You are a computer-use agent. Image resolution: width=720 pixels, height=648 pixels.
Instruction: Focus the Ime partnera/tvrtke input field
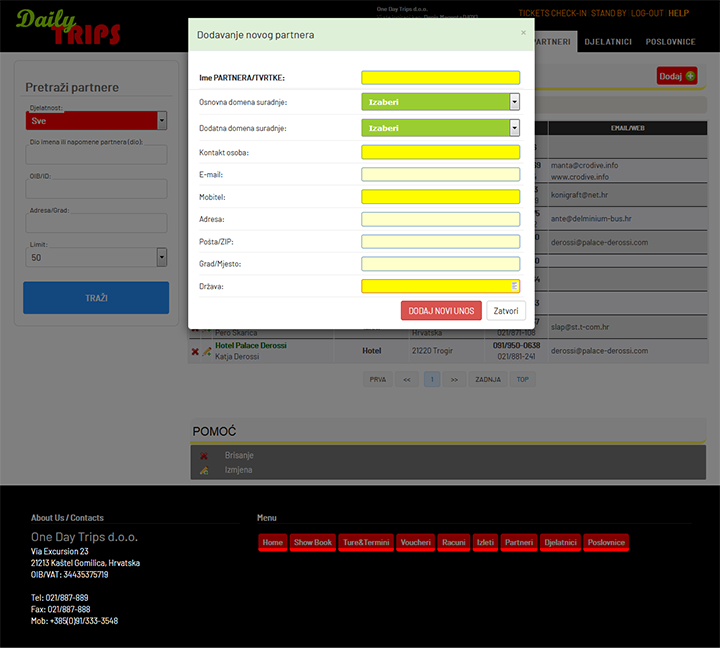tap(440, 78)
